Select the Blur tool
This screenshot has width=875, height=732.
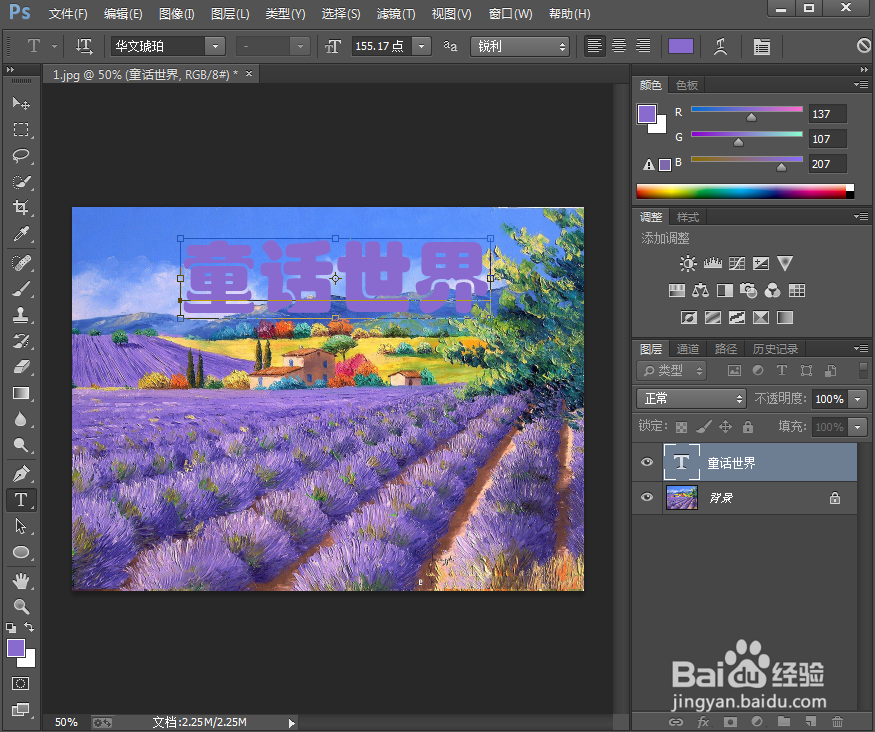point(21,419)
